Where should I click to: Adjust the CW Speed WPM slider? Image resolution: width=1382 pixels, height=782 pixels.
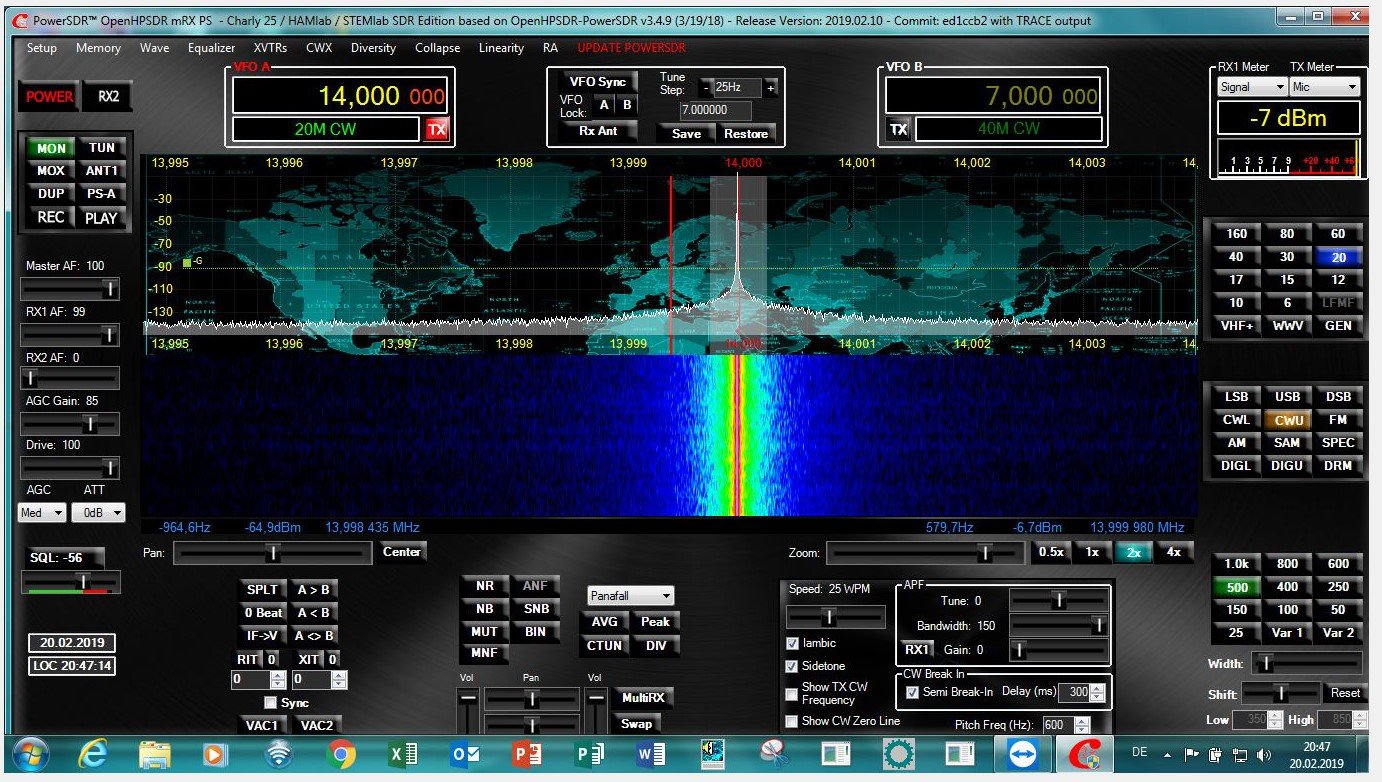pyautogui.click(x=836, y=617)
